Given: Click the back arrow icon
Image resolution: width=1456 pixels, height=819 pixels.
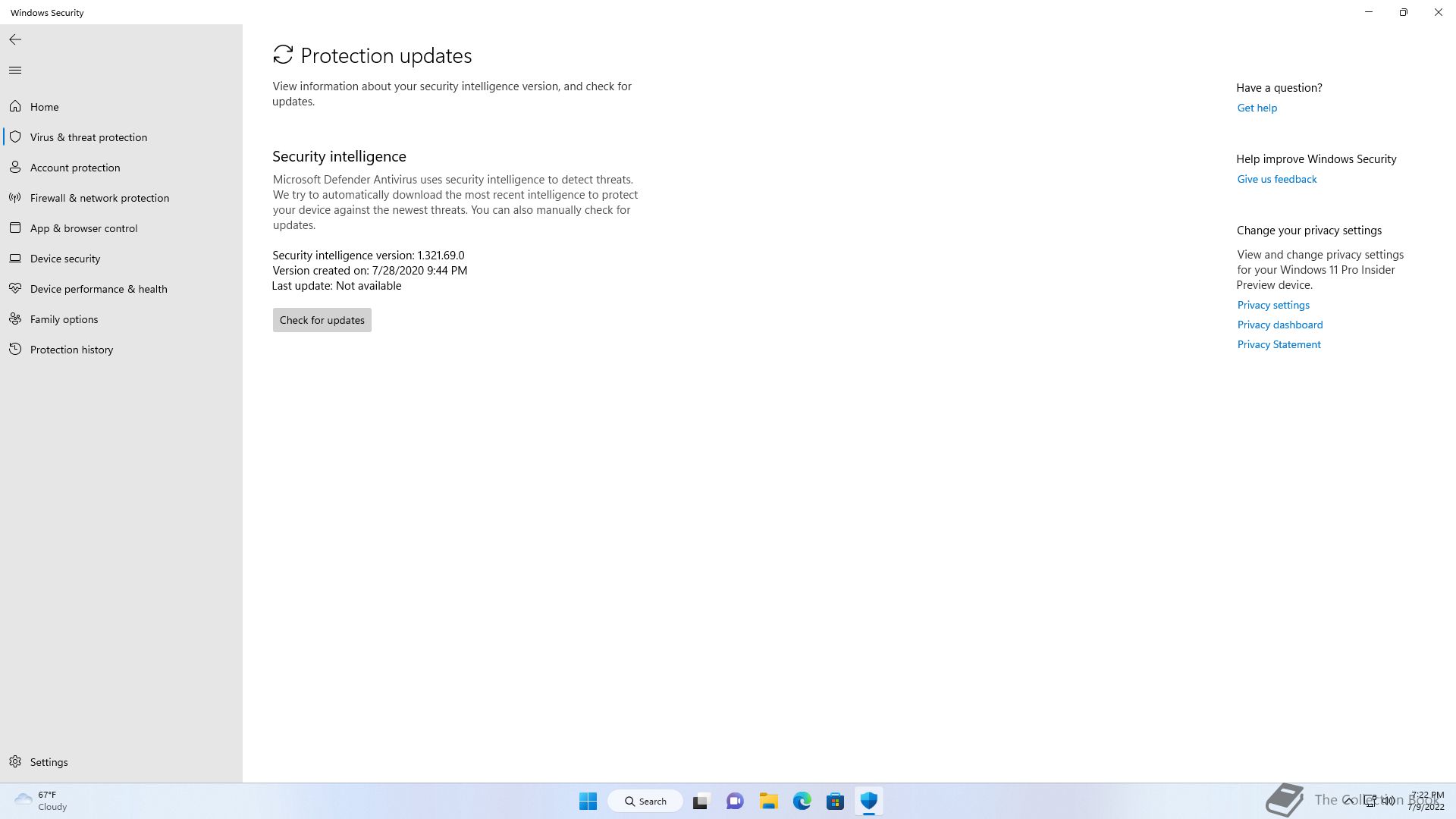Looking at the screenshot, I should [15, 39].
